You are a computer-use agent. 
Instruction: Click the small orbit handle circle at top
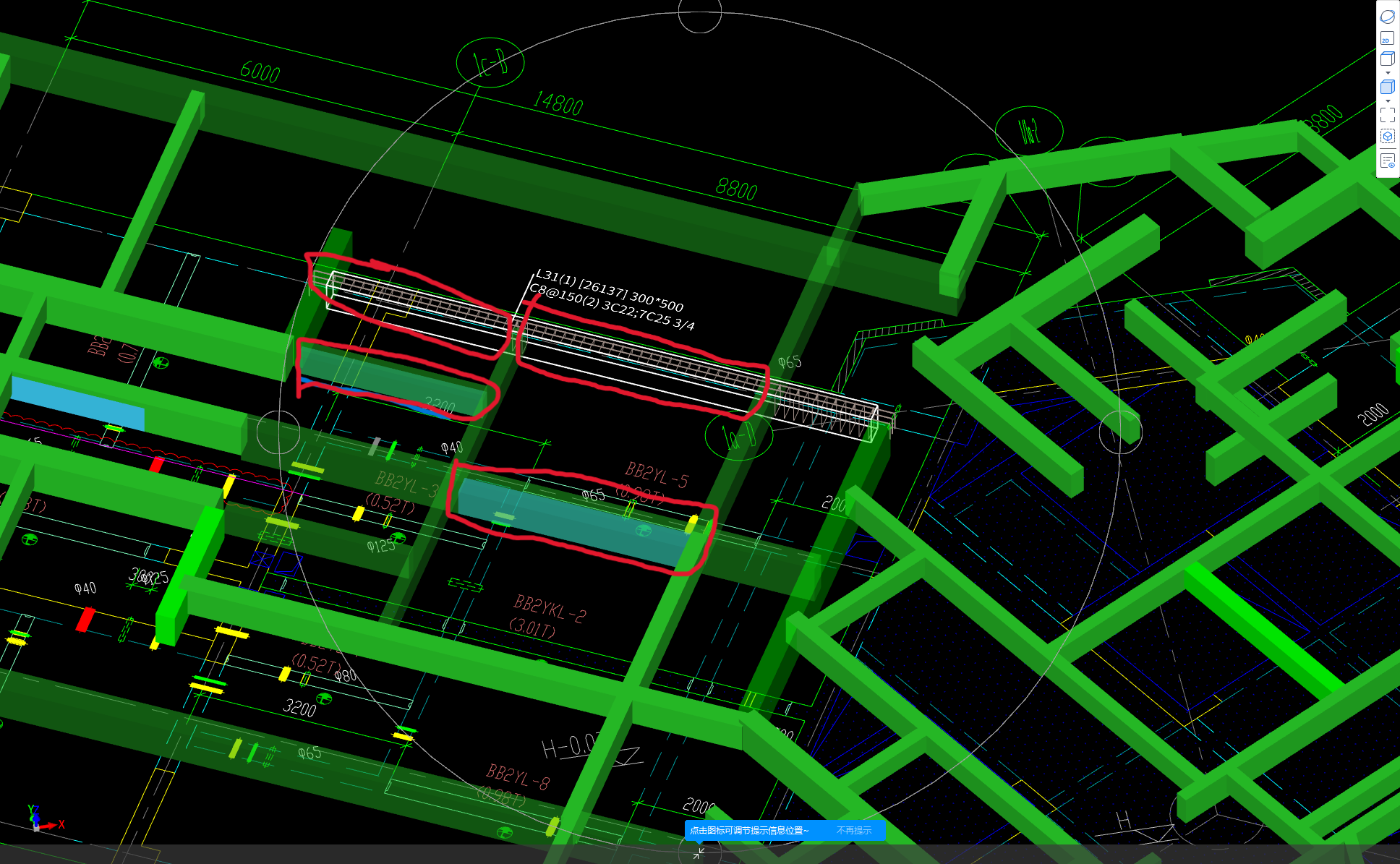coord(699,13)
